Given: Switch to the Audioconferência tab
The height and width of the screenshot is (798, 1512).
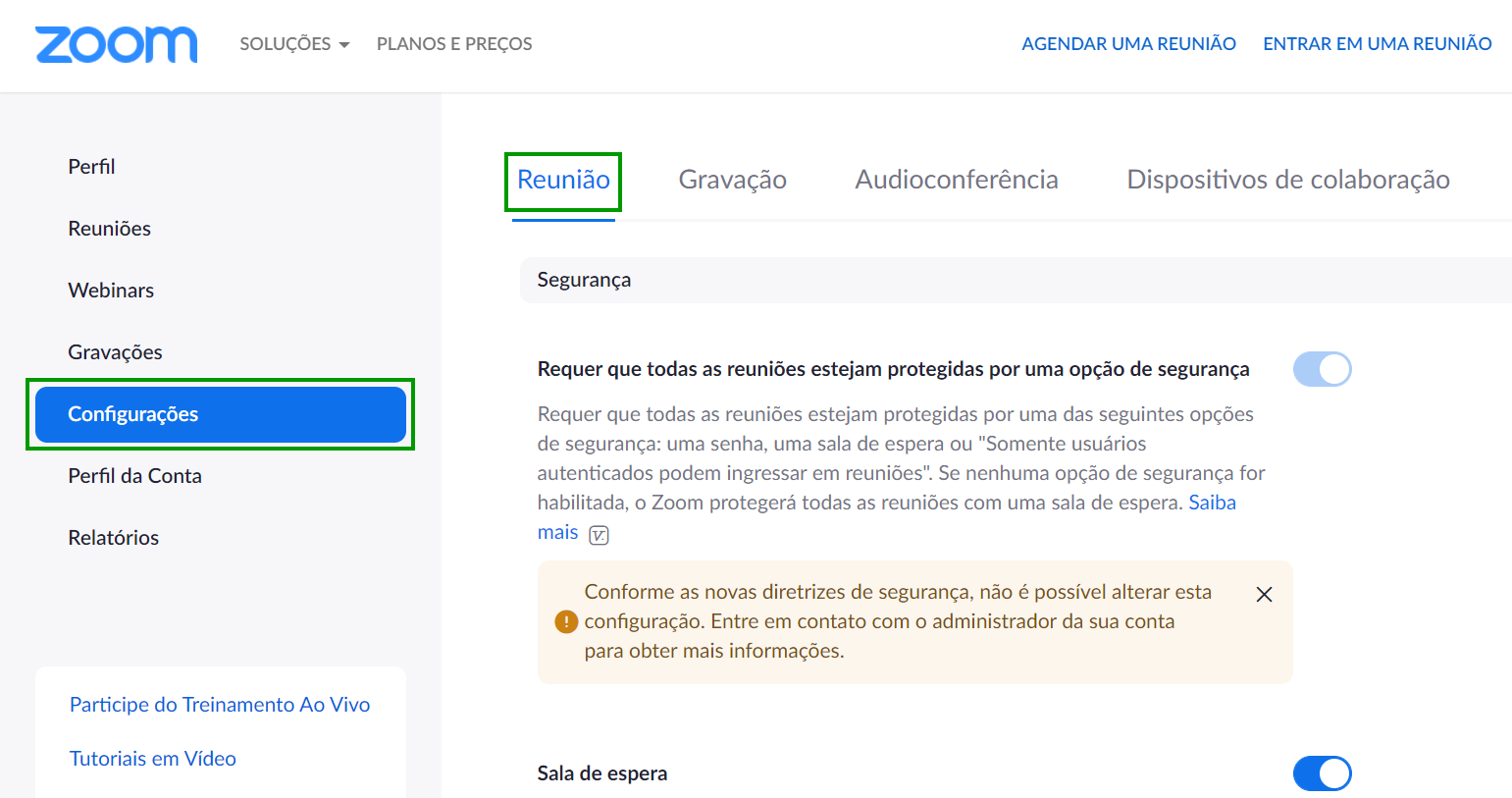Looking at the screenshot, I should 957,180.
